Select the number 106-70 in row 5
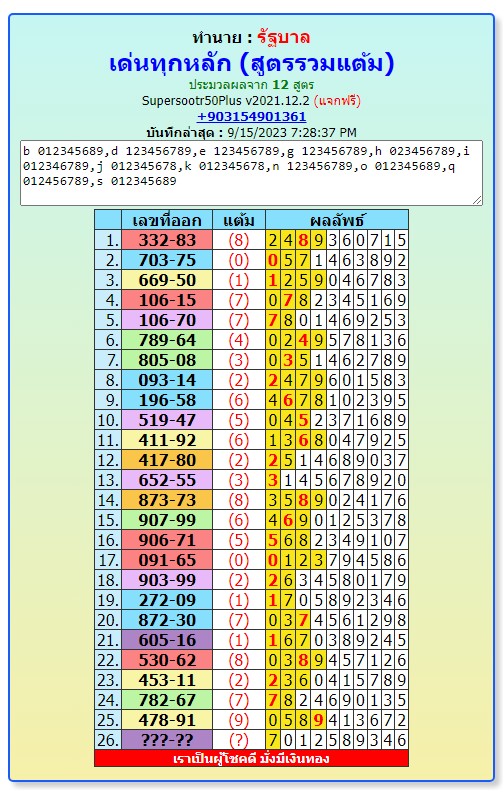This screenshot has width=503, height=790. click(x=167, y=320)
